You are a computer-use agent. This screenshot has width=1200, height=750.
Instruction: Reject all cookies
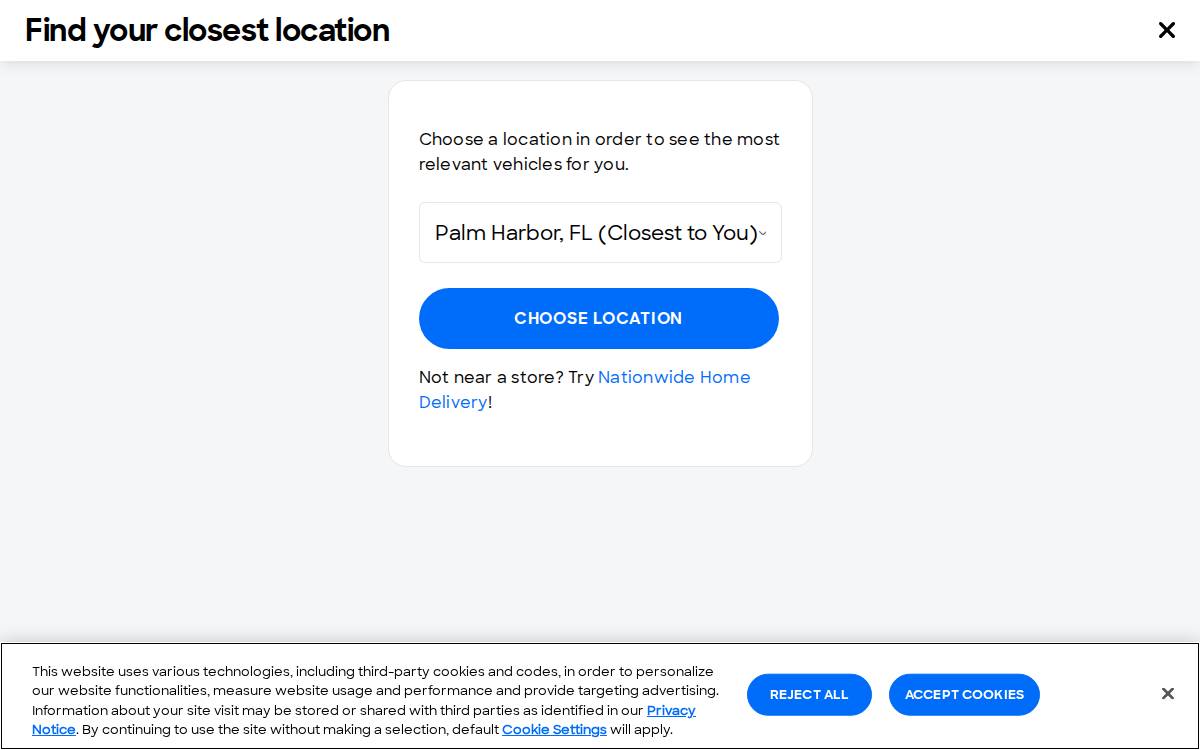pyautogui.click(x=809, y=695)
